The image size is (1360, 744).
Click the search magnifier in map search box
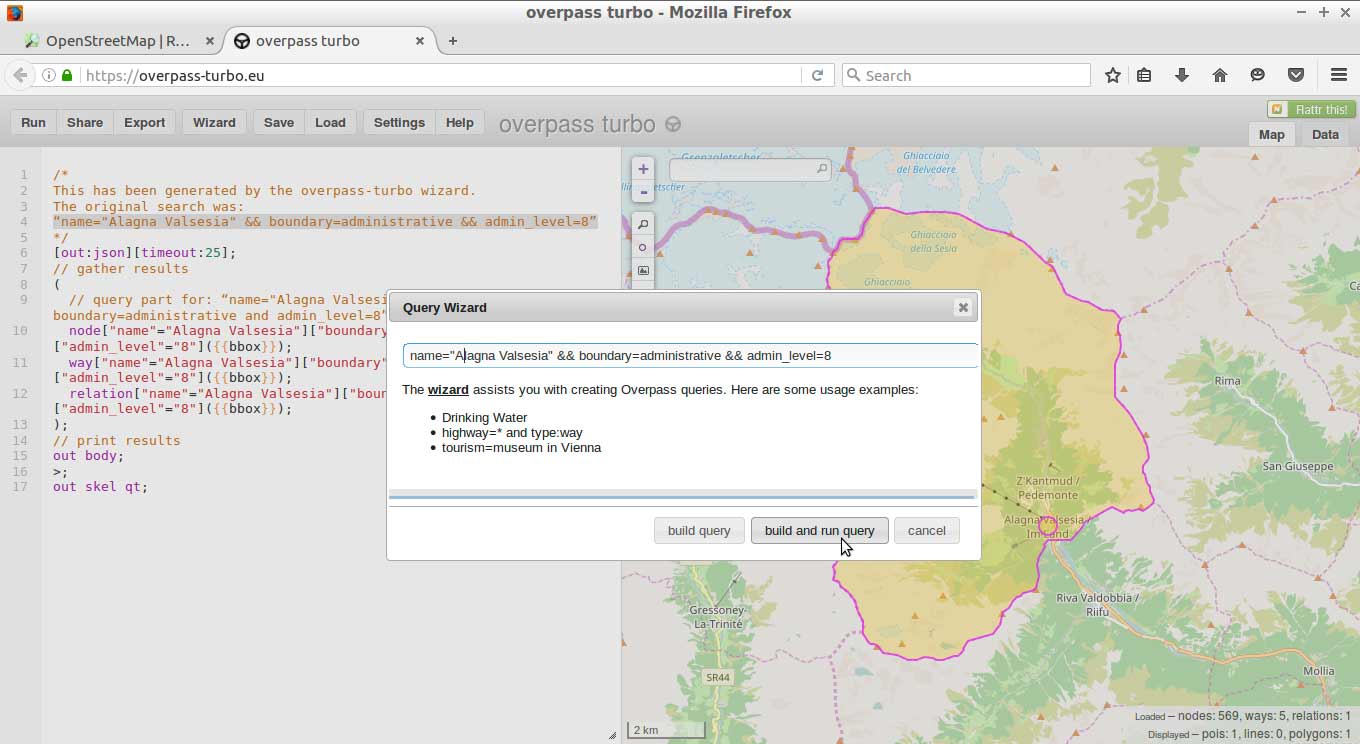822,169
